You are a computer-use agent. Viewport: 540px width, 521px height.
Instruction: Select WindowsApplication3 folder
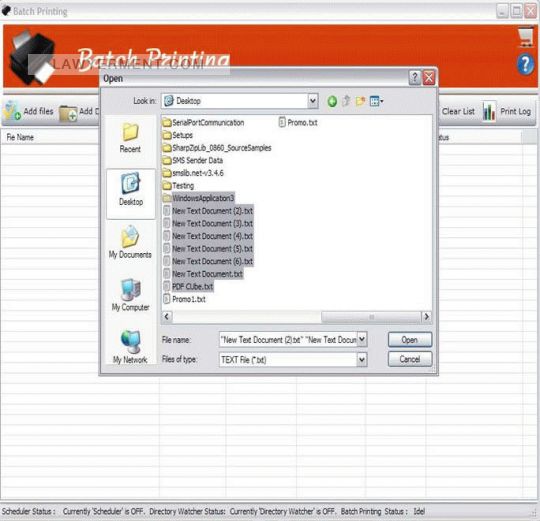click(198, 198)
